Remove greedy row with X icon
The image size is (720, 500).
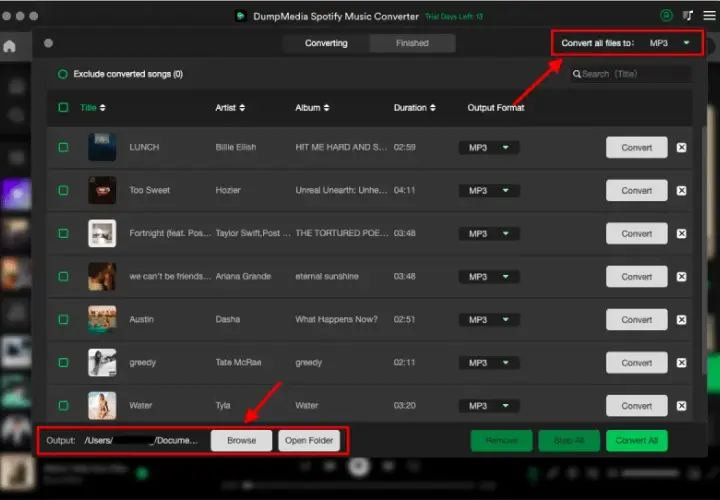point(681,363)
